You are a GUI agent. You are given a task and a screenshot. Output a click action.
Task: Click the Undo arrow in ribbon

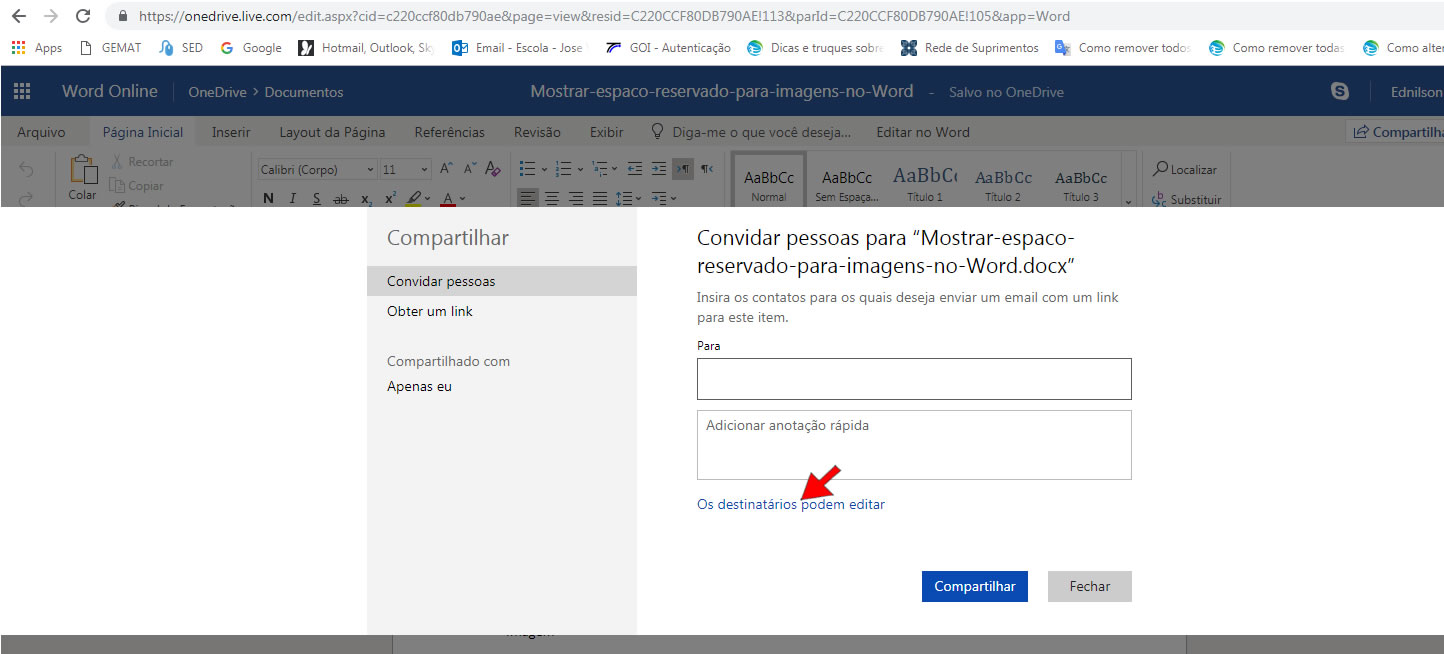[26, 170]
